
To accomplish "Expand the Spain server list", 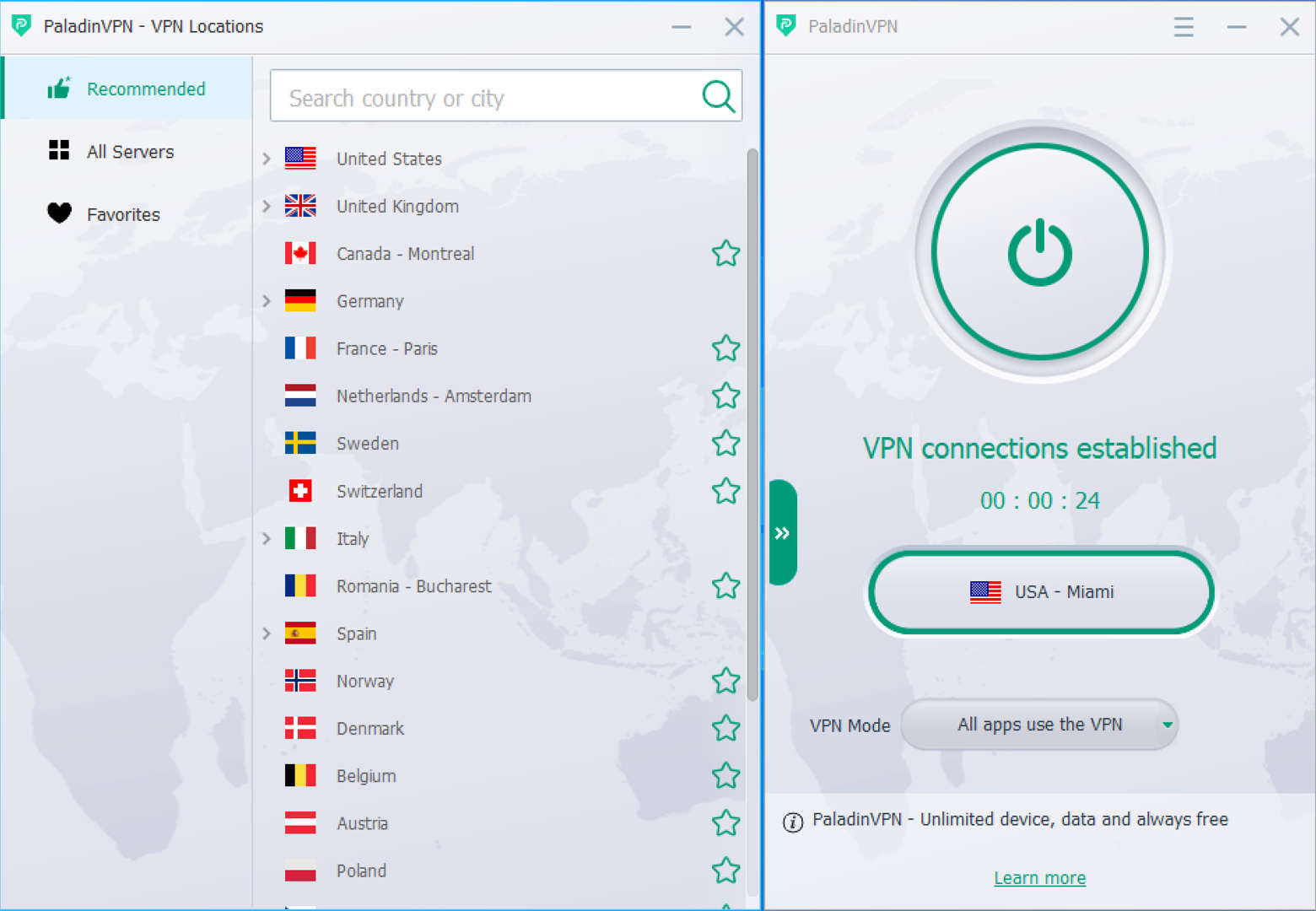I will click(267, 633).
